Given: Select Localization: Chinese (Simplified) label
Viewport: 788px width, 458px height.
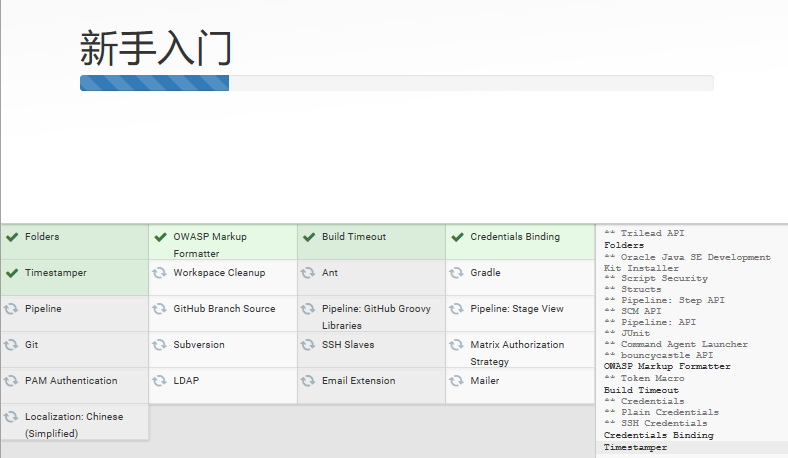Looking at the screenshot, I should coord(74,425).
